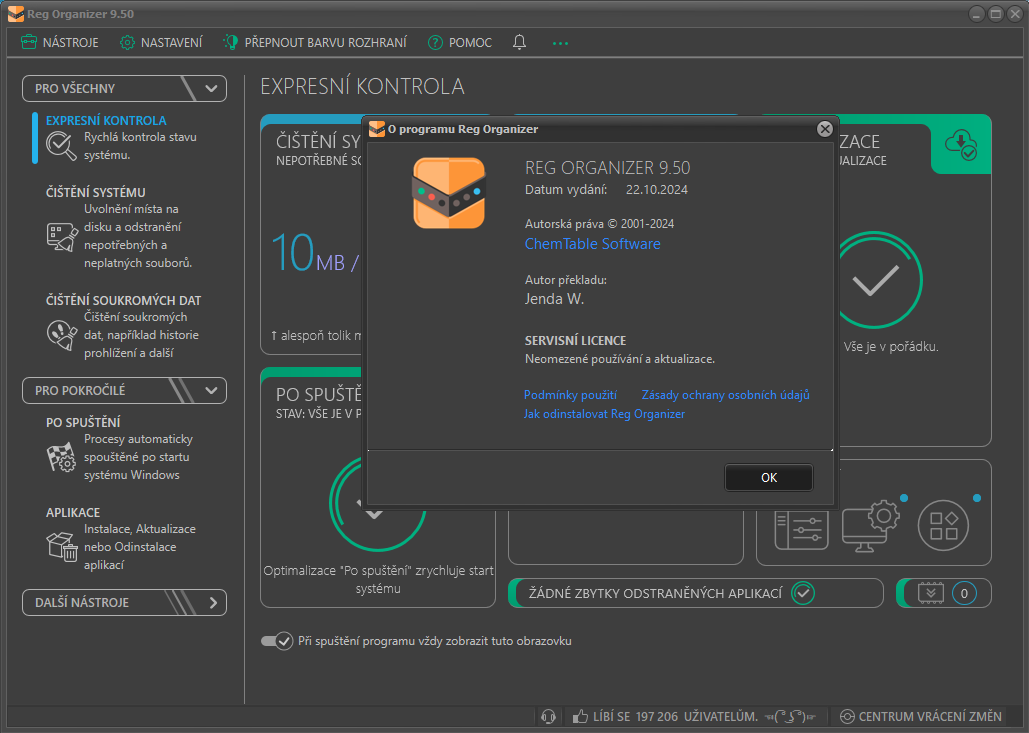The width and height of the screenshot is (1029, 733).
Task: Click the monitor with gear icon
Action: [870, 524]
